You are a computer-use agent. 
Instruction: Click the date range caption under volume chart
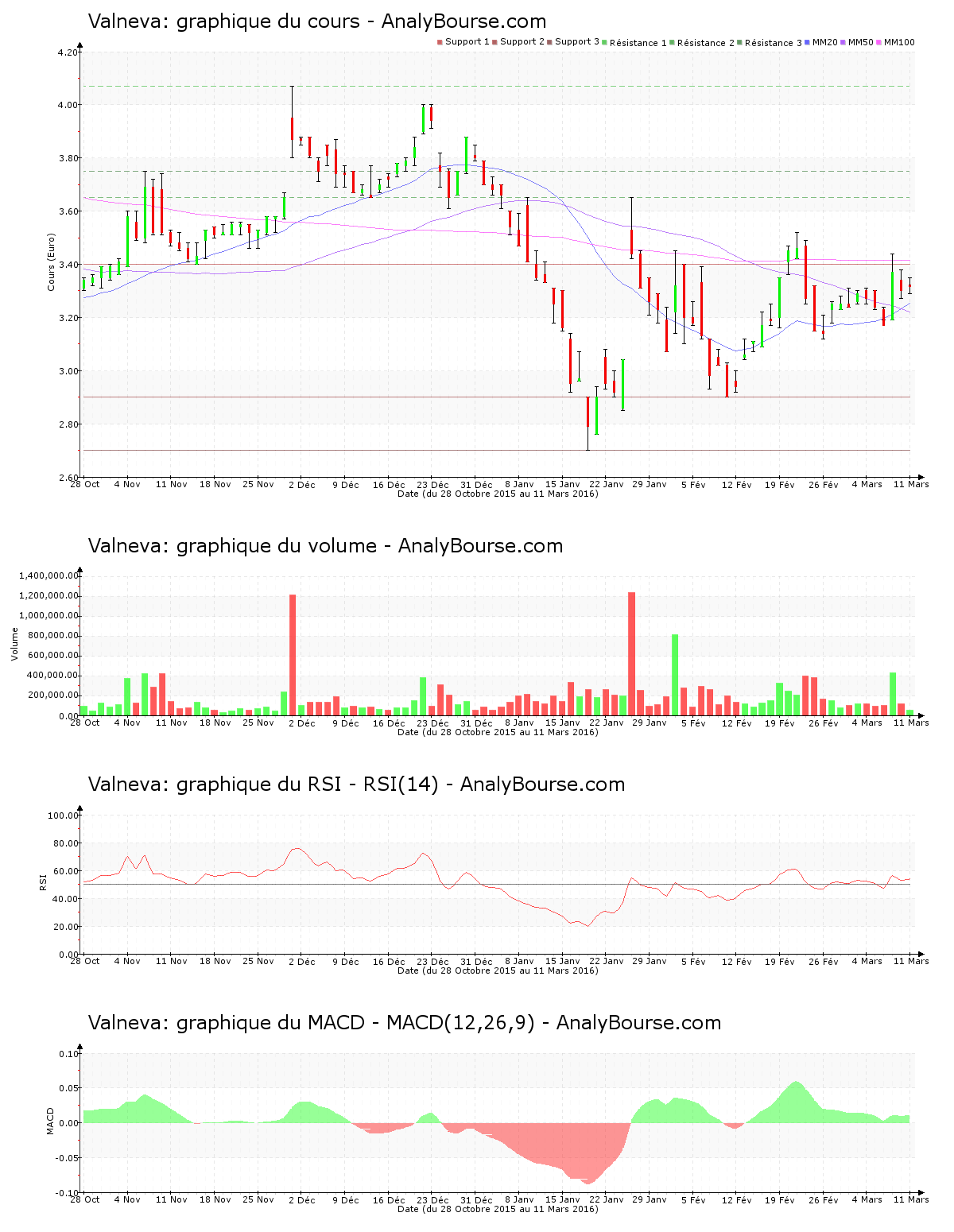[498, 732]
